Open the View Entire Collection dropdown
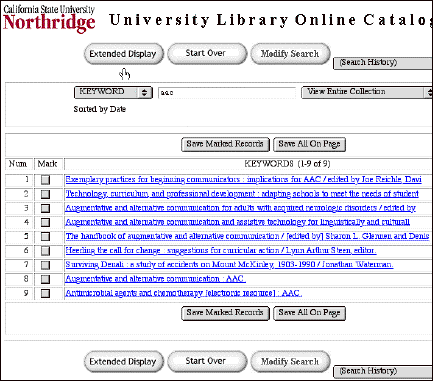The height and width of the screenshot is (381, 433). 367,92
